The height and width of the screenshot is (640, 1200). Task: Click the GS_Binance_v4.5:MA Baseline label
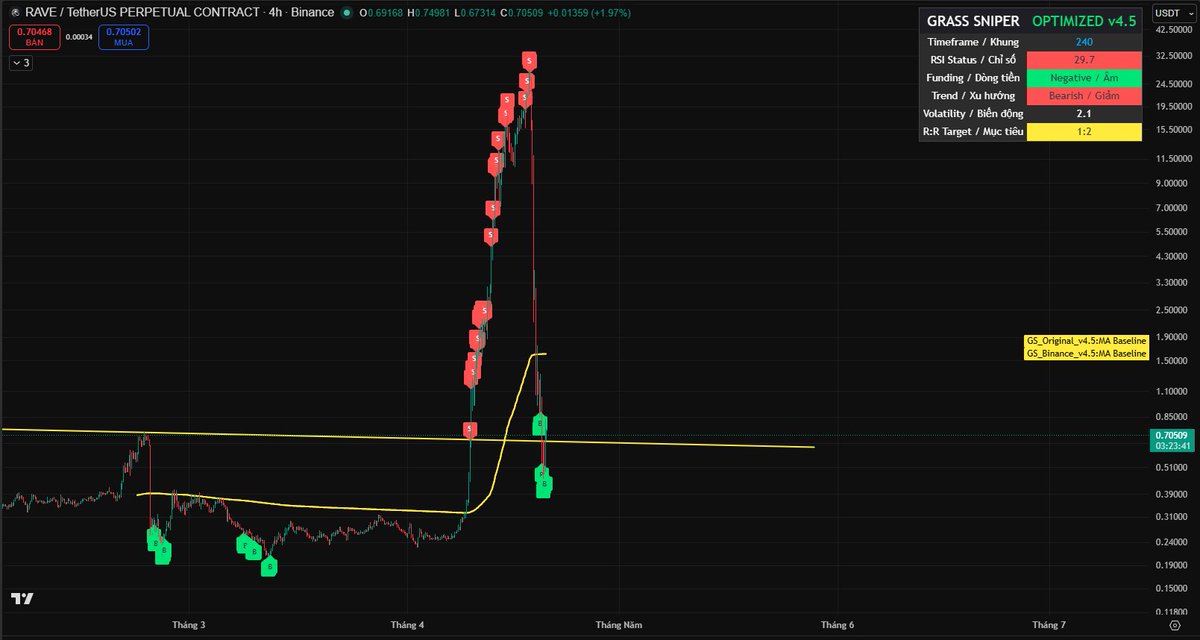tap(1086, 354)
